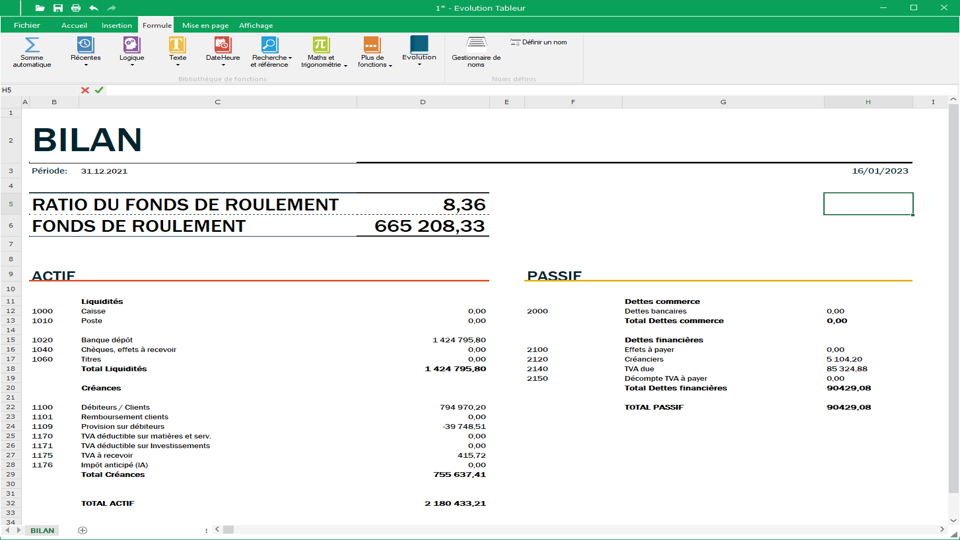Select the Formule tab
Screen dimensions: 960x540
click(157, 25)
